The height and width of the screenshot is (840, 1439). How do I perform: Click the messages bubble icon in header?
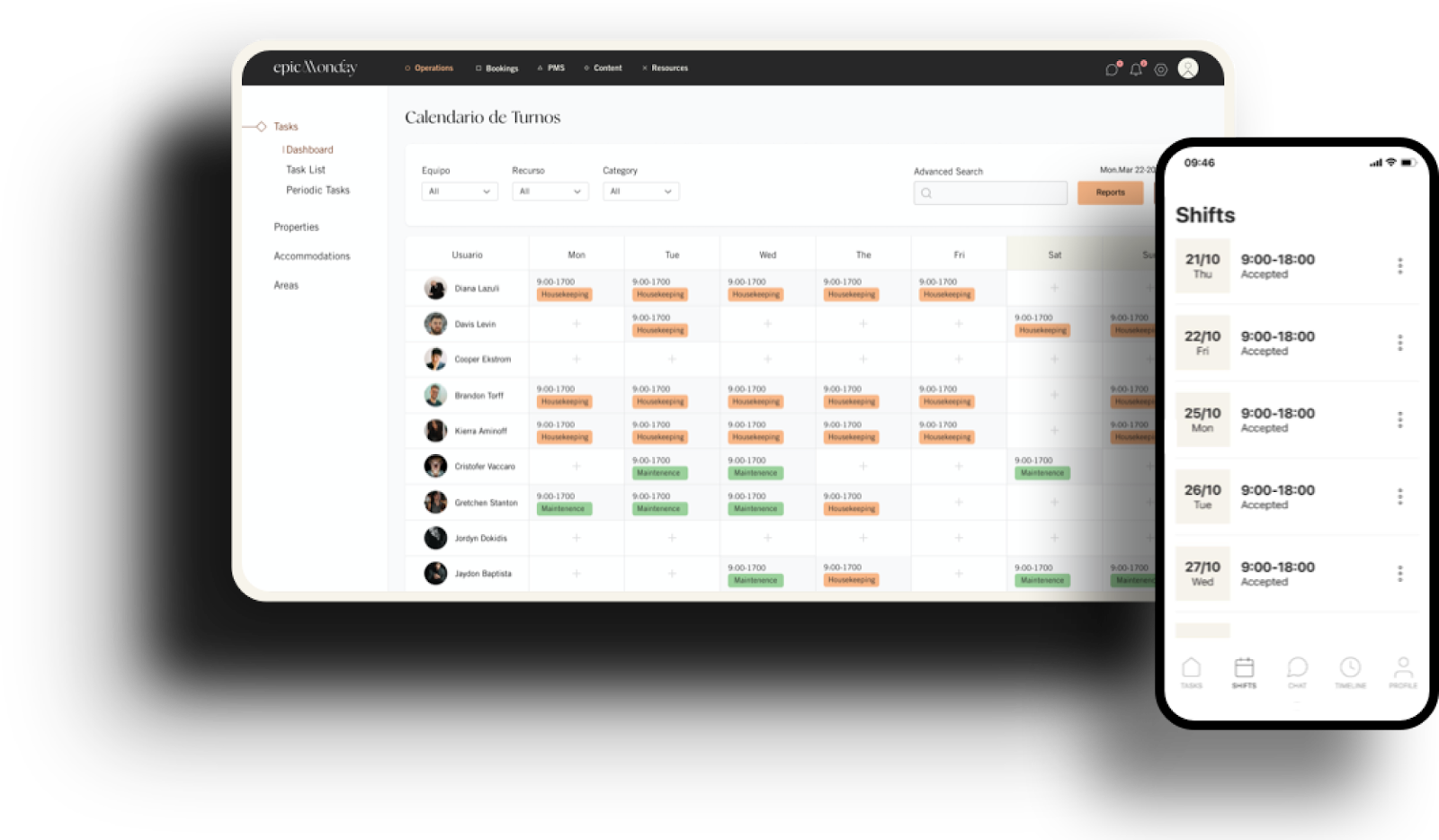[x=1112, y=69]
